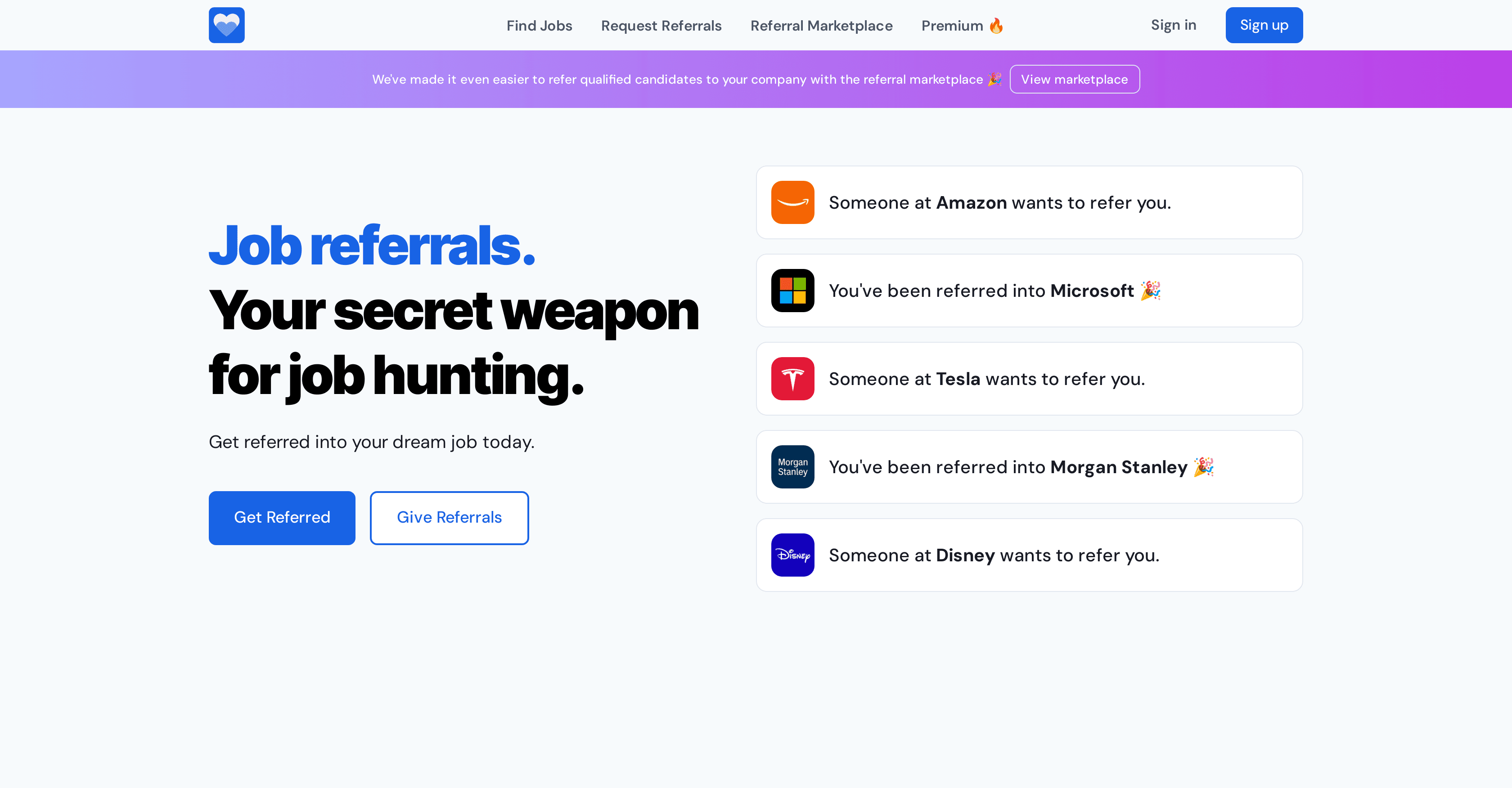This screenshot has height=788, width=1512.
Task: Navigate to Request Referrals
Action: point(661,25)
